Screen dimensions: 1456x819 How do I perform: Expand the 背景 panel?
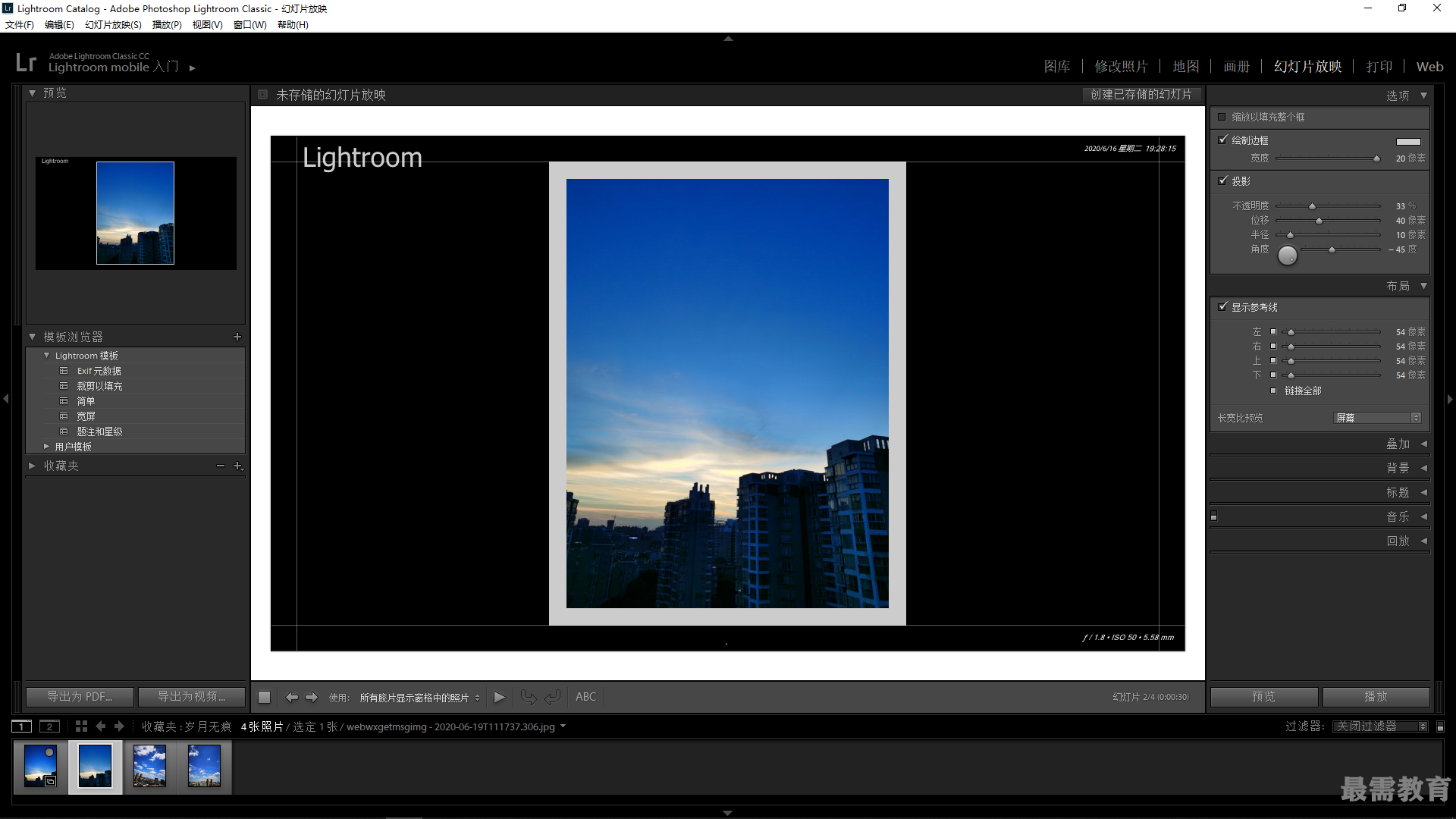[x=1423, y=468]
